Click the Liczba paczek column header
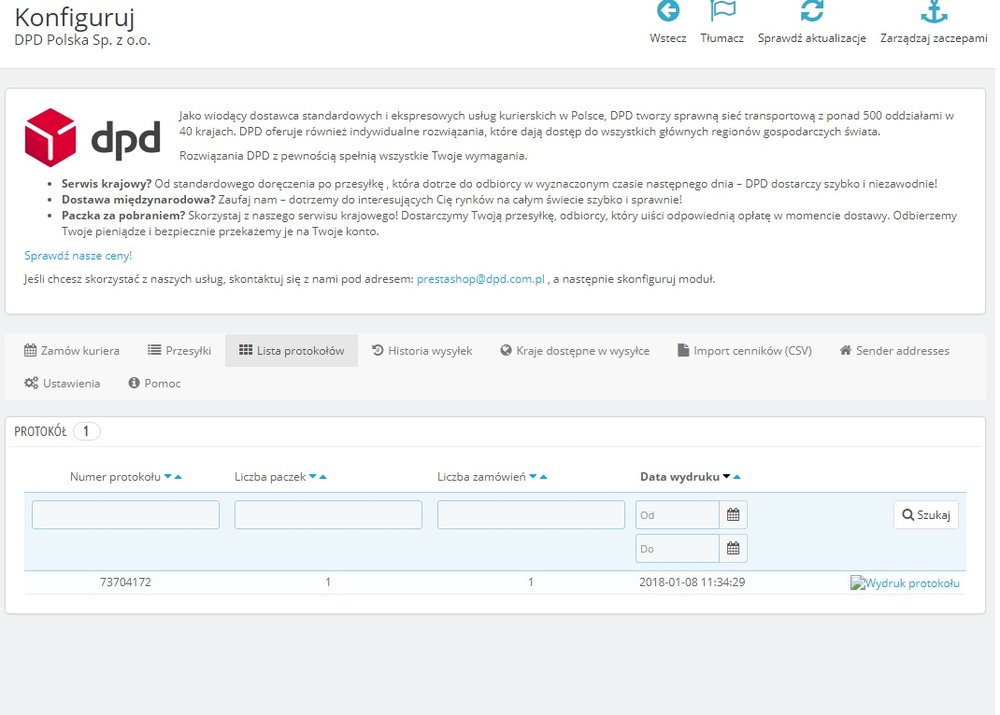 pyautogui.click(x=270, y=476)
